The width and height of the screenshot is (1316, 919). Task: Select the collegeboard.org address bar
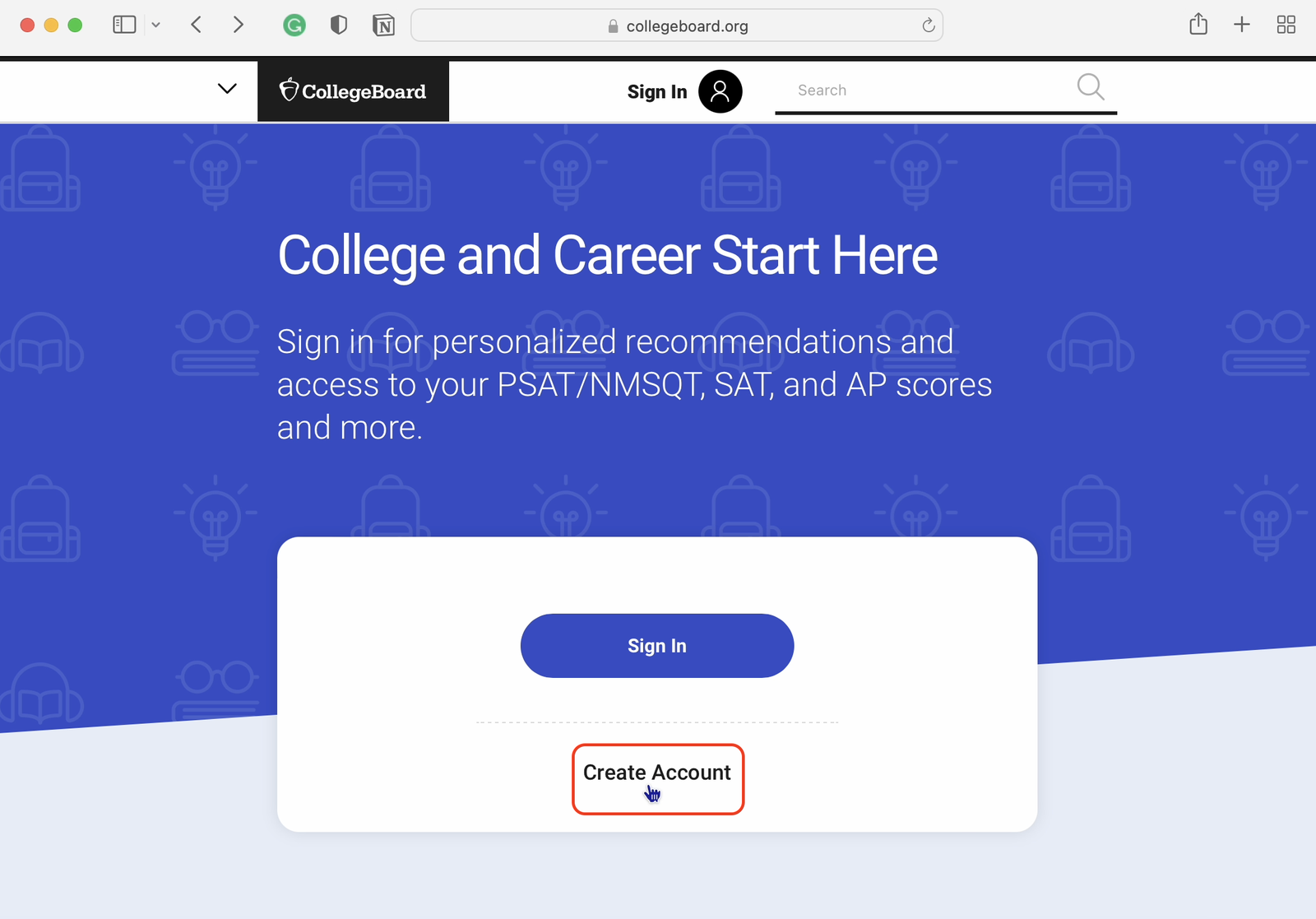676,26
